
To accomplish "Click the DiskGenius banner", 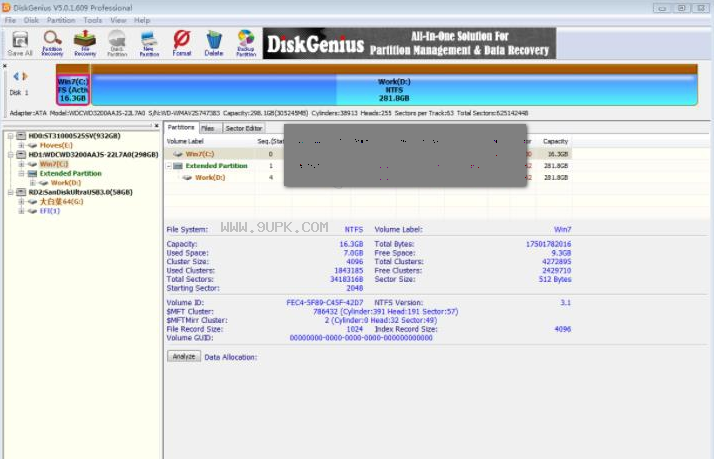I will pyautogui.click(x=409, y=43).
